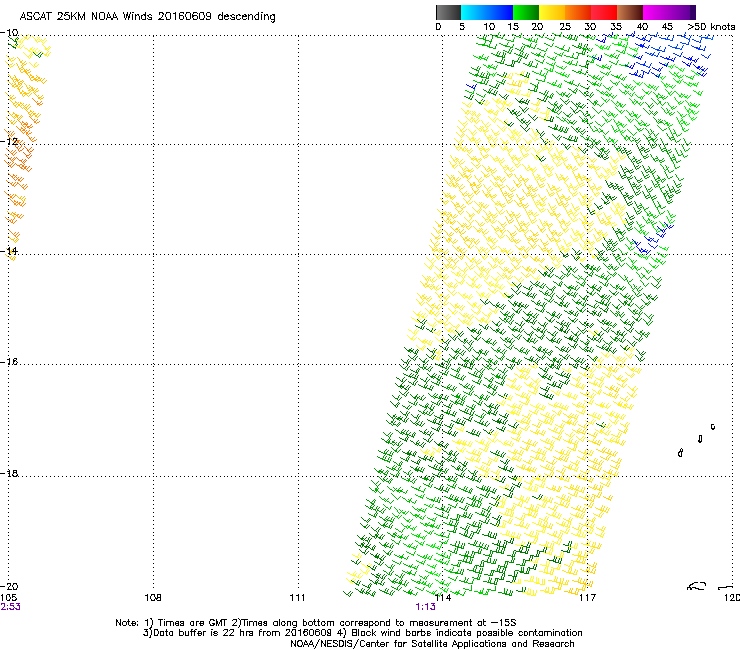Image resolution: width=740 pixels, height=650 pixels.
Task: Select the '-16' latitude axis label
Action: coord(9,362)
